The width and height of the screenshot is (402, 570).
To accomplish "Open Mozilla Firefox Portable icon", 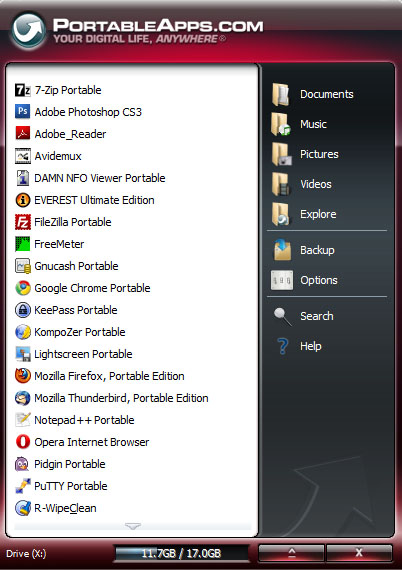I will click(x=23, y=376).
